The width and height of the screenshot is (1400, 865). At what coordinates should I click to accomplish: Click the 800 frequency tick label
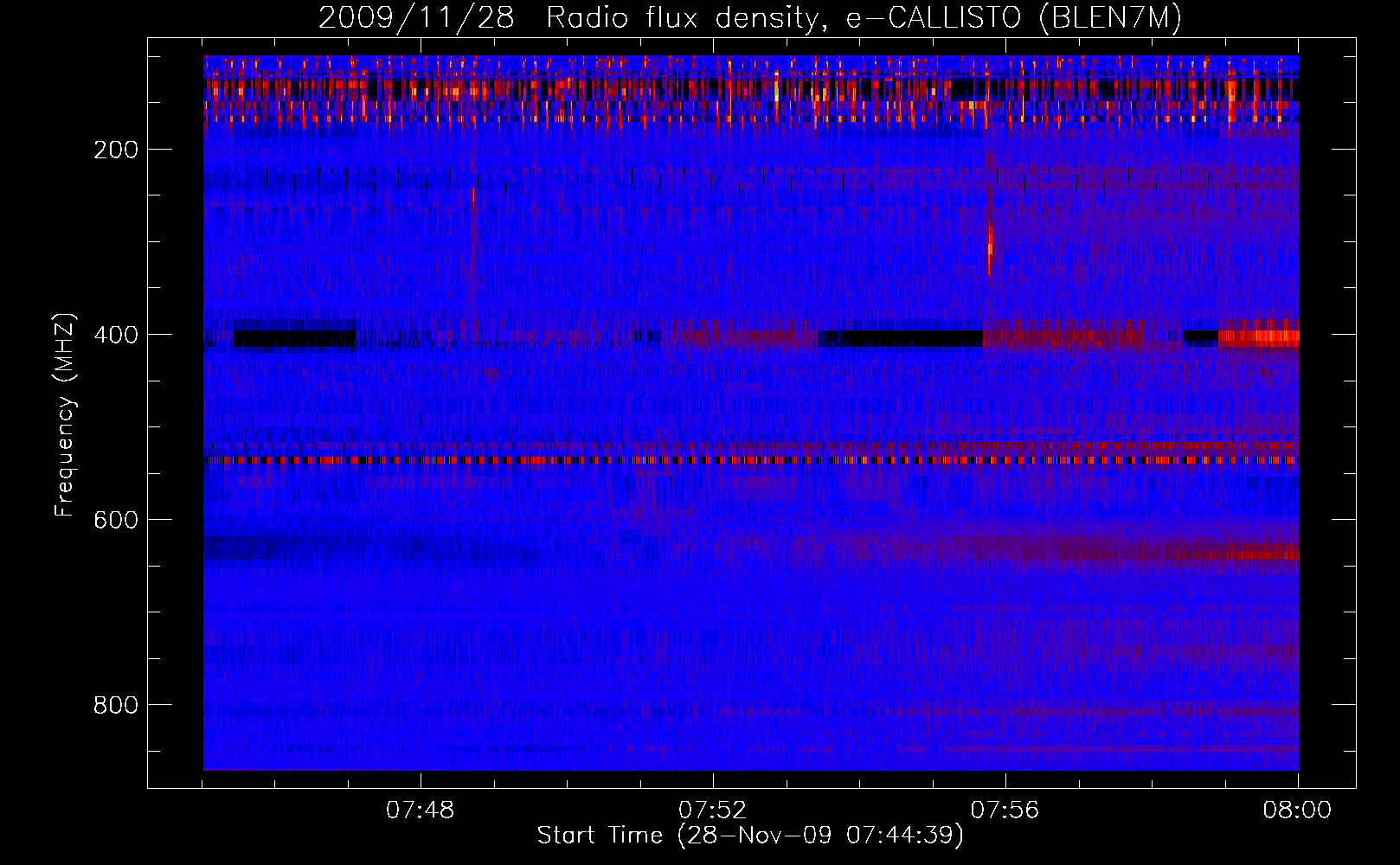pyautogui.click(x=116, y=705)
